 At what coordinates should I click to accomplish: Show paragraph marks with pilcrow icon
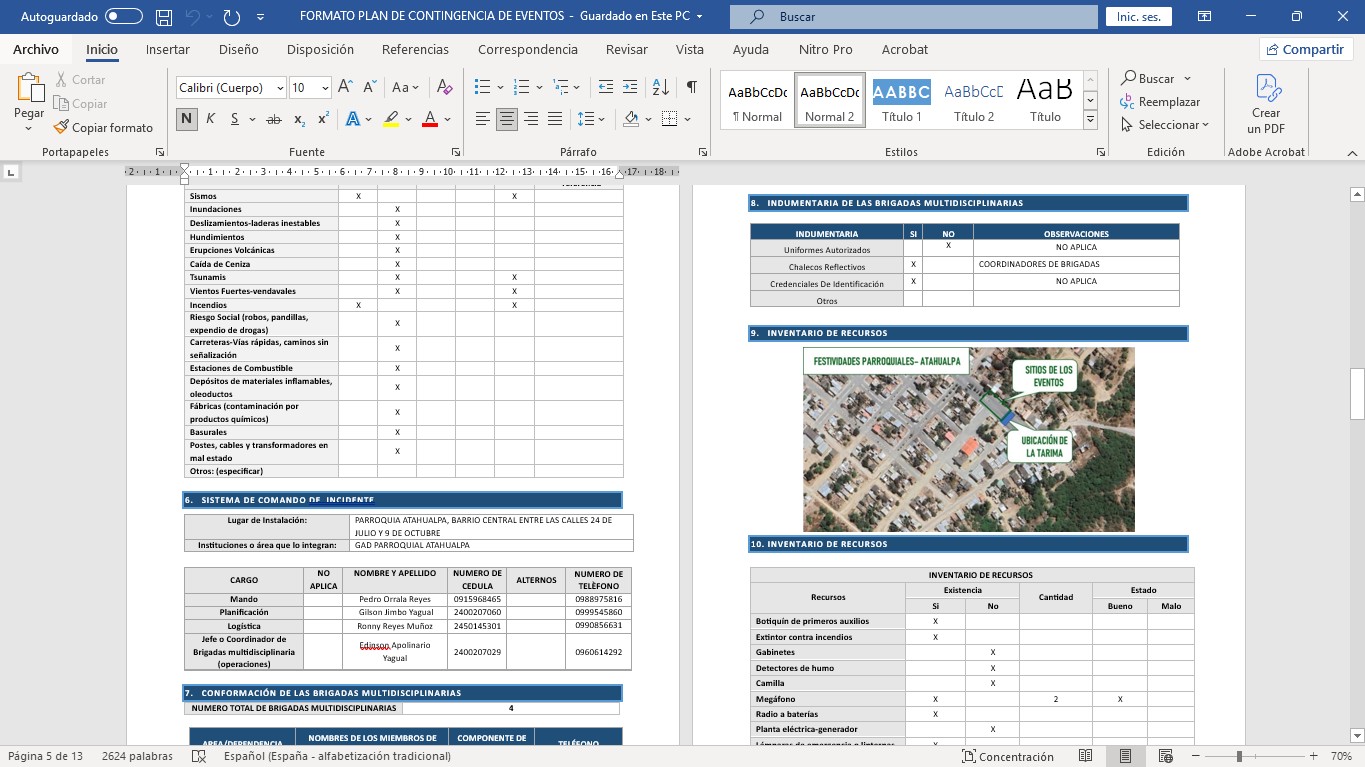click(691, 88)
